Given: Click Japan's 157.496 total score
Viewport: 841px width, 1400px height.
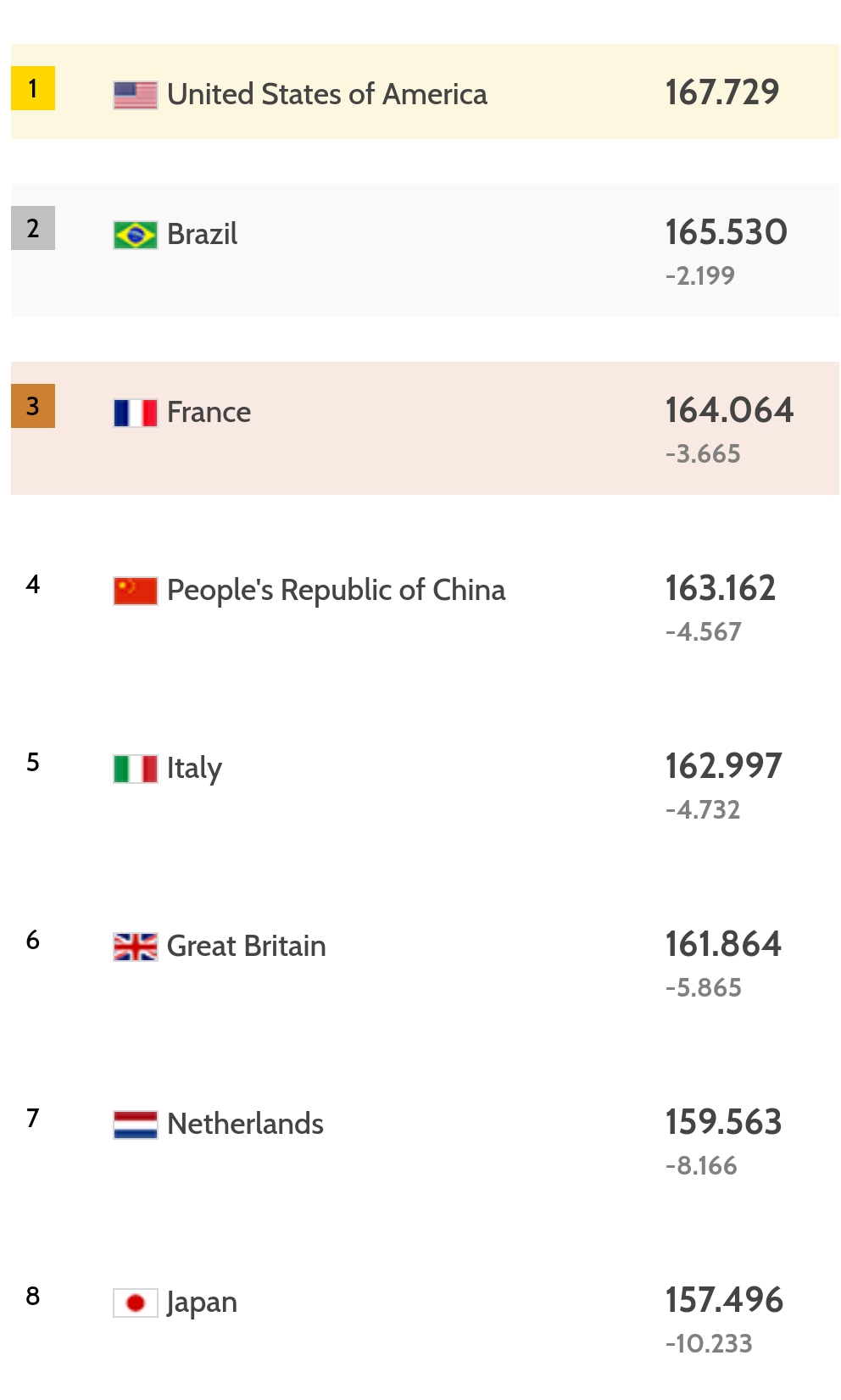Looking at the screenshot, I should point(724,1300).
